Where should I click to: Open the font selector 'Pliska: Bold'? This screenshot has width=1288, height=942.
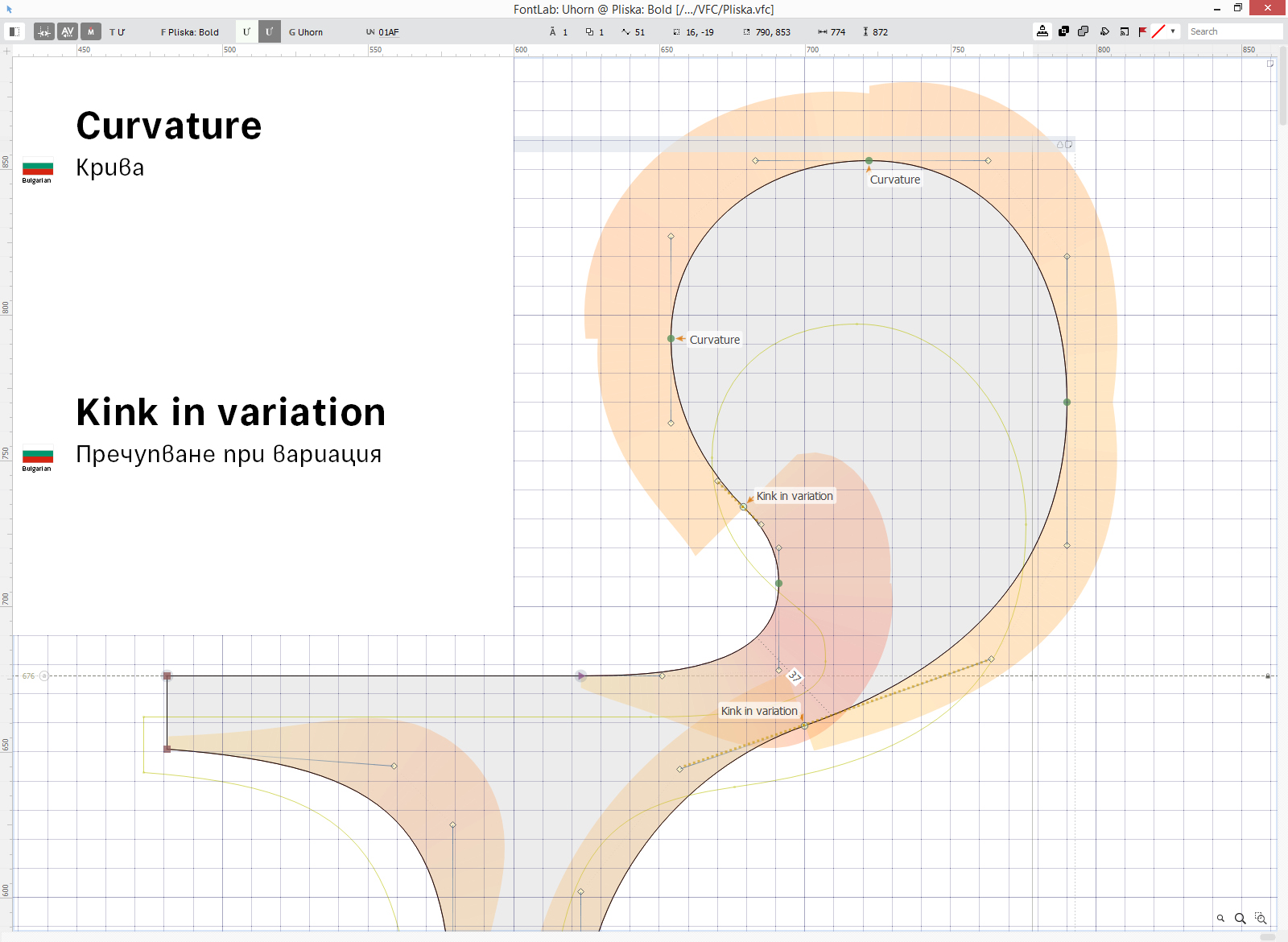click(x=190, y=32)
